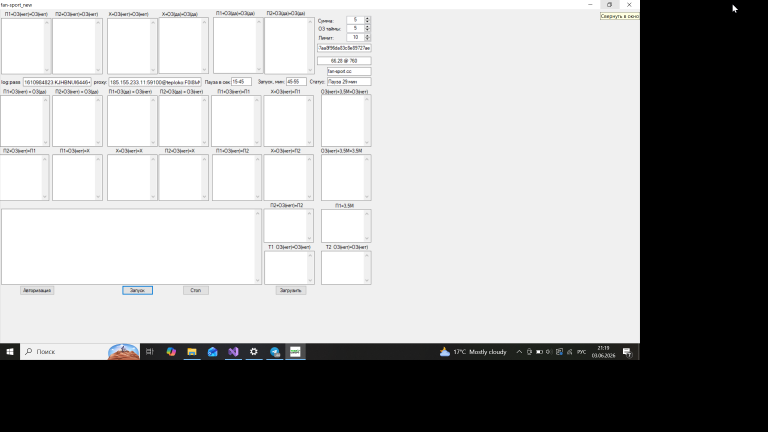Decrease the ОЗ таймы spinner value
Viewport: 768px width, 432px height.
(x=367, y=30)
